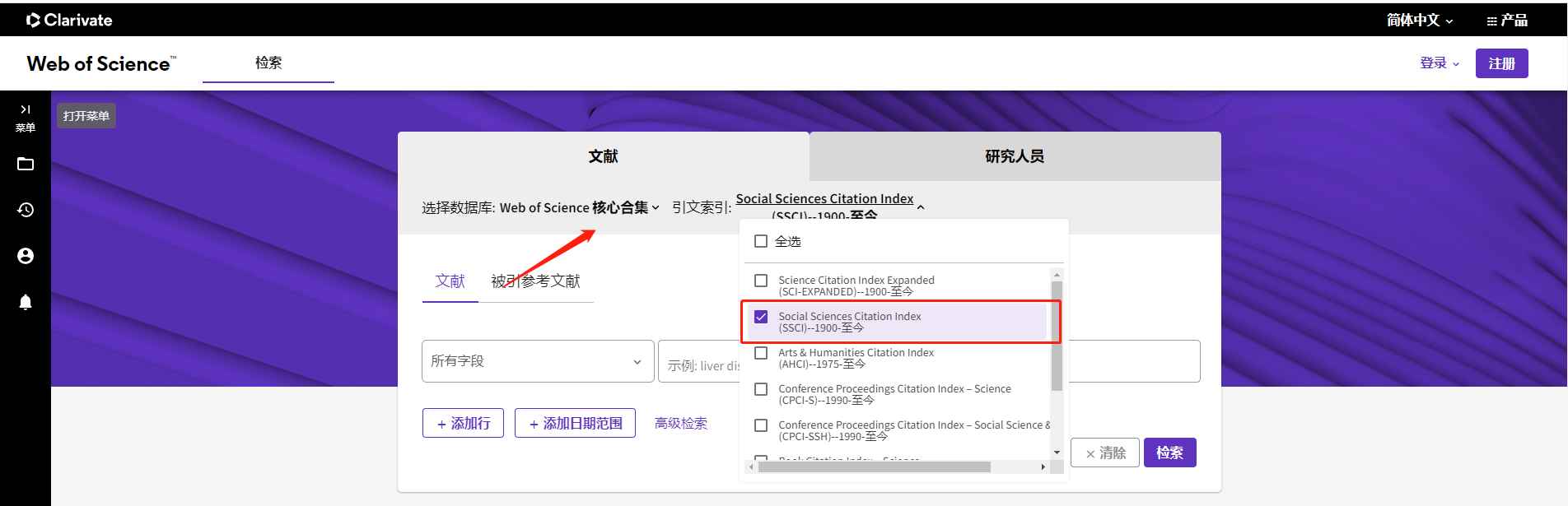
Task: Click the citation list horizontal scrollbar
Action: (875, 467)
